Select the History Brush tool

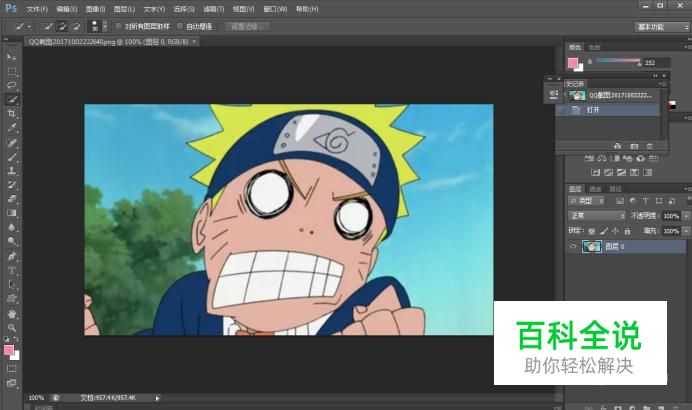click(11, 184)
